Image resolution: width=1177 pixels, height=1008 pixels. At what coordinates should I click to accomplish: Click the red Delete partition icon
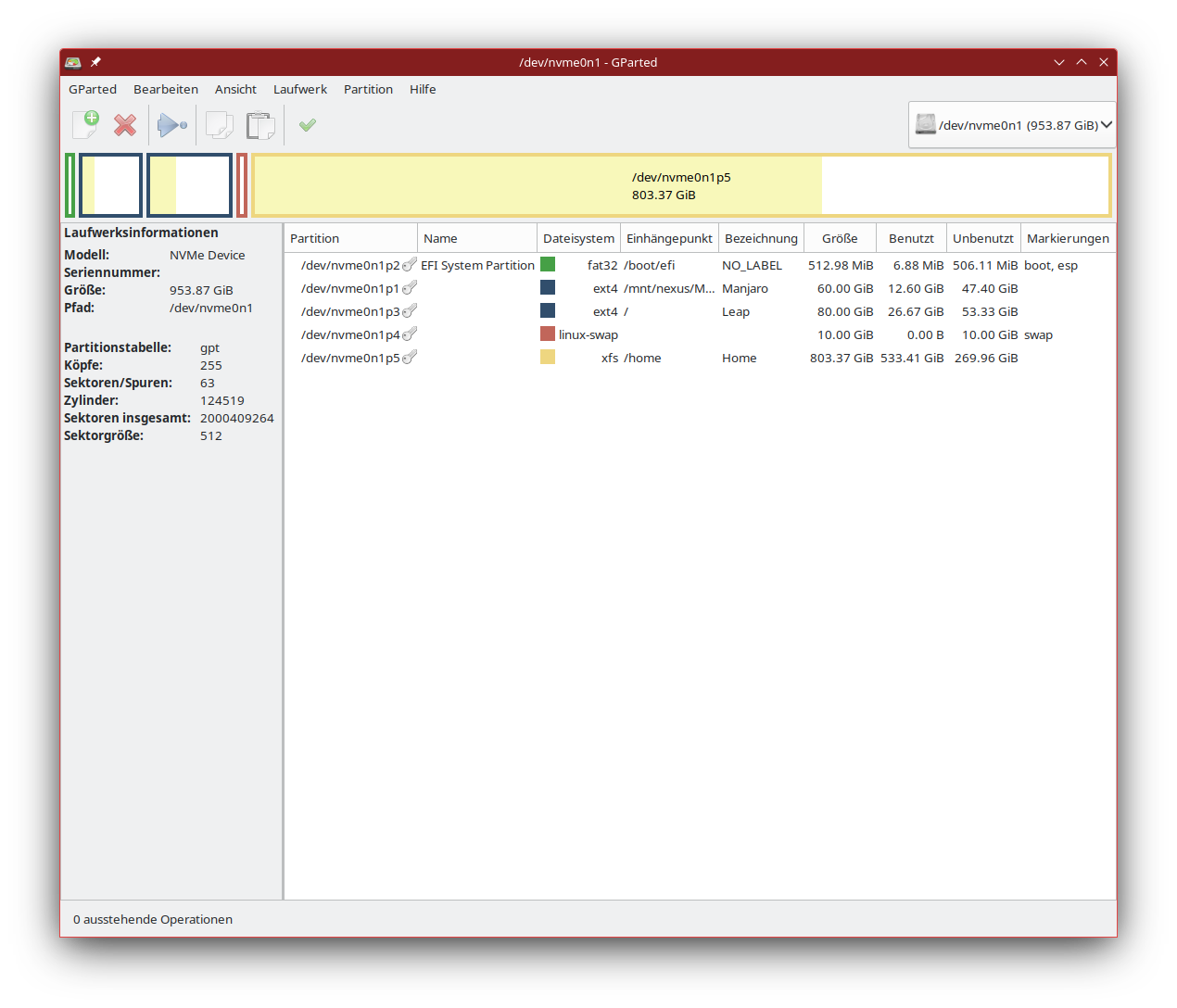coord(125,124)
